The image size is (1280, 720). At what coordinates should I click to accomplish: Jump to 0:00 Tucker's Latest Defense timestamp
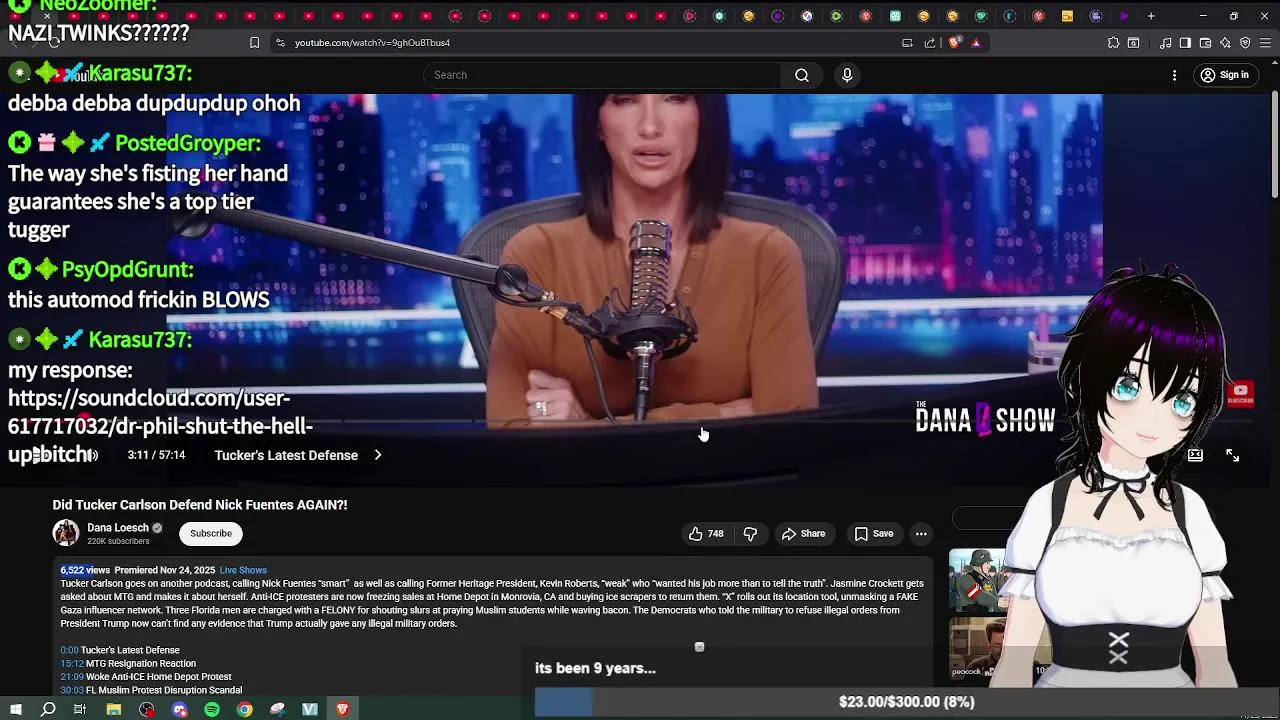69,650
